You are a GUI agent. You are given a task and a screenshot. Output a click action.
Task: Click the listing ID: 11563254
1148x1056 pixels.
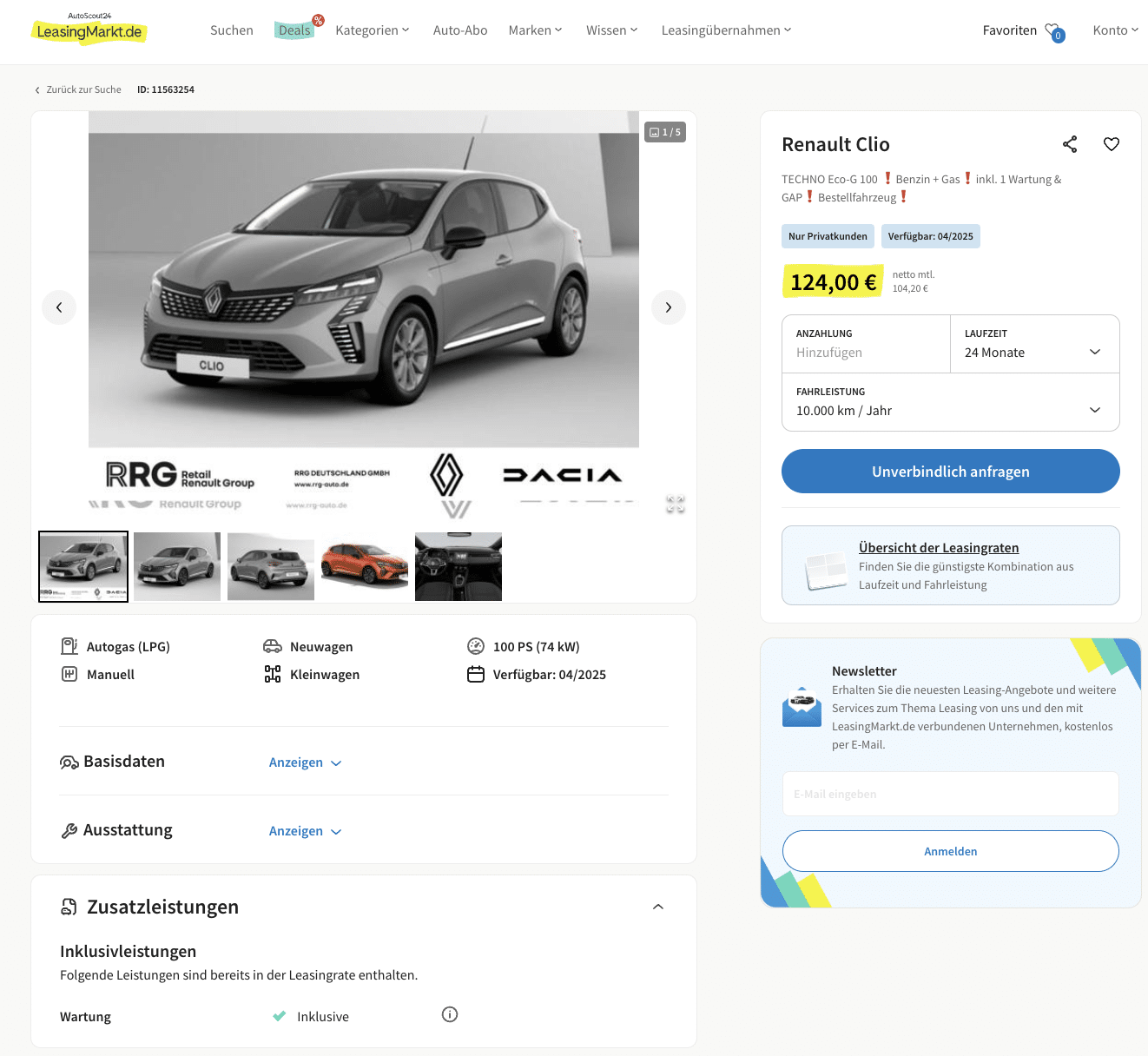(x=166, y=89)
